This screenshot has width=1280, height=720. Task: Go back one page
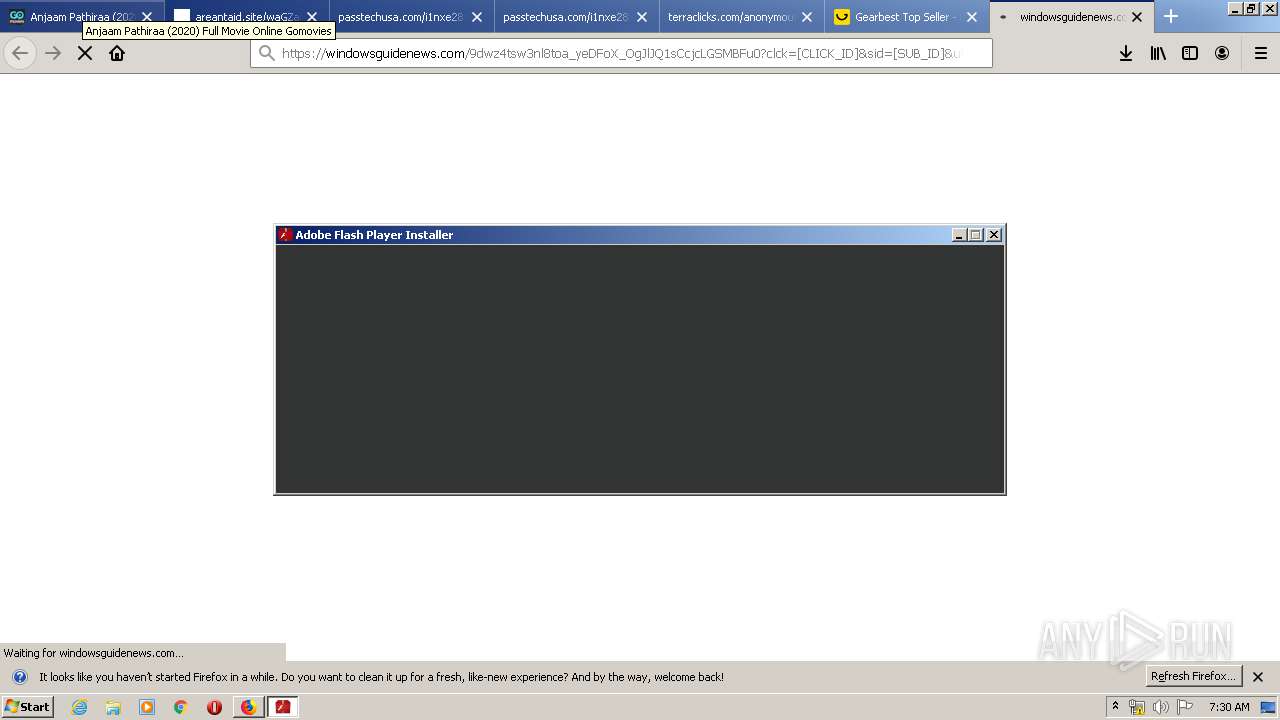20,53
